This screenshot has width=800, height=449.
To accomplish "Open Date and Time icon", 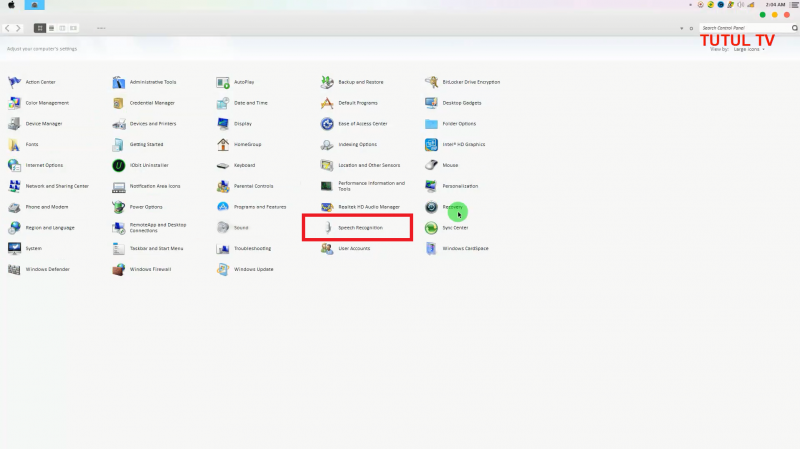I will 223,103.
